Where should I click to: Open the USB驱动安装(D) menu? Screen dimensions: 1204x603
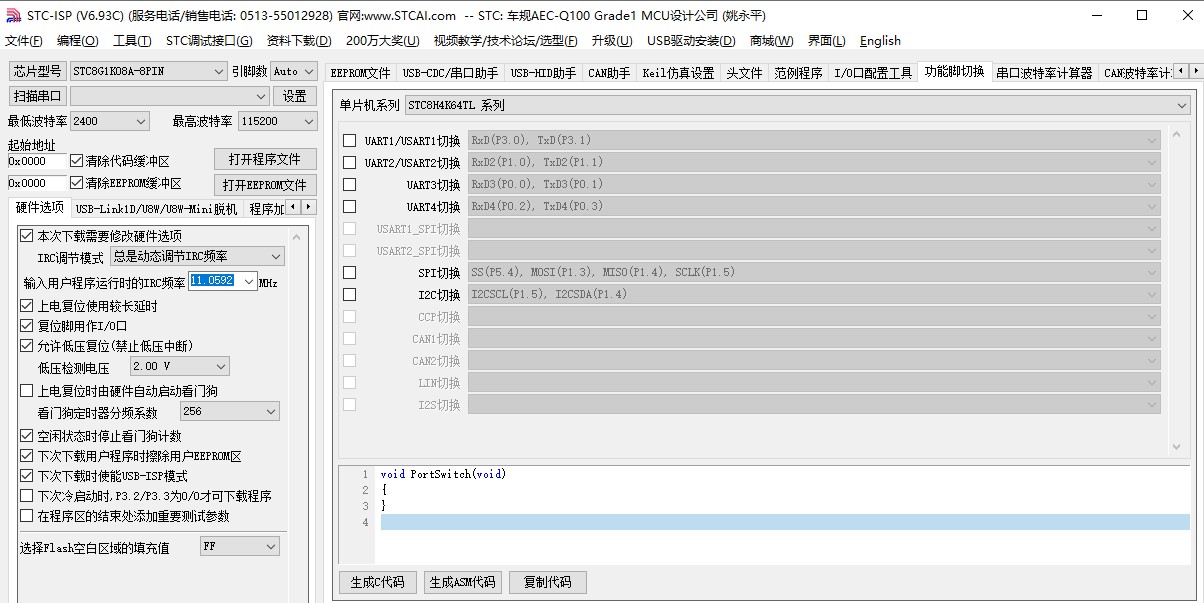[x=691, y=41]
